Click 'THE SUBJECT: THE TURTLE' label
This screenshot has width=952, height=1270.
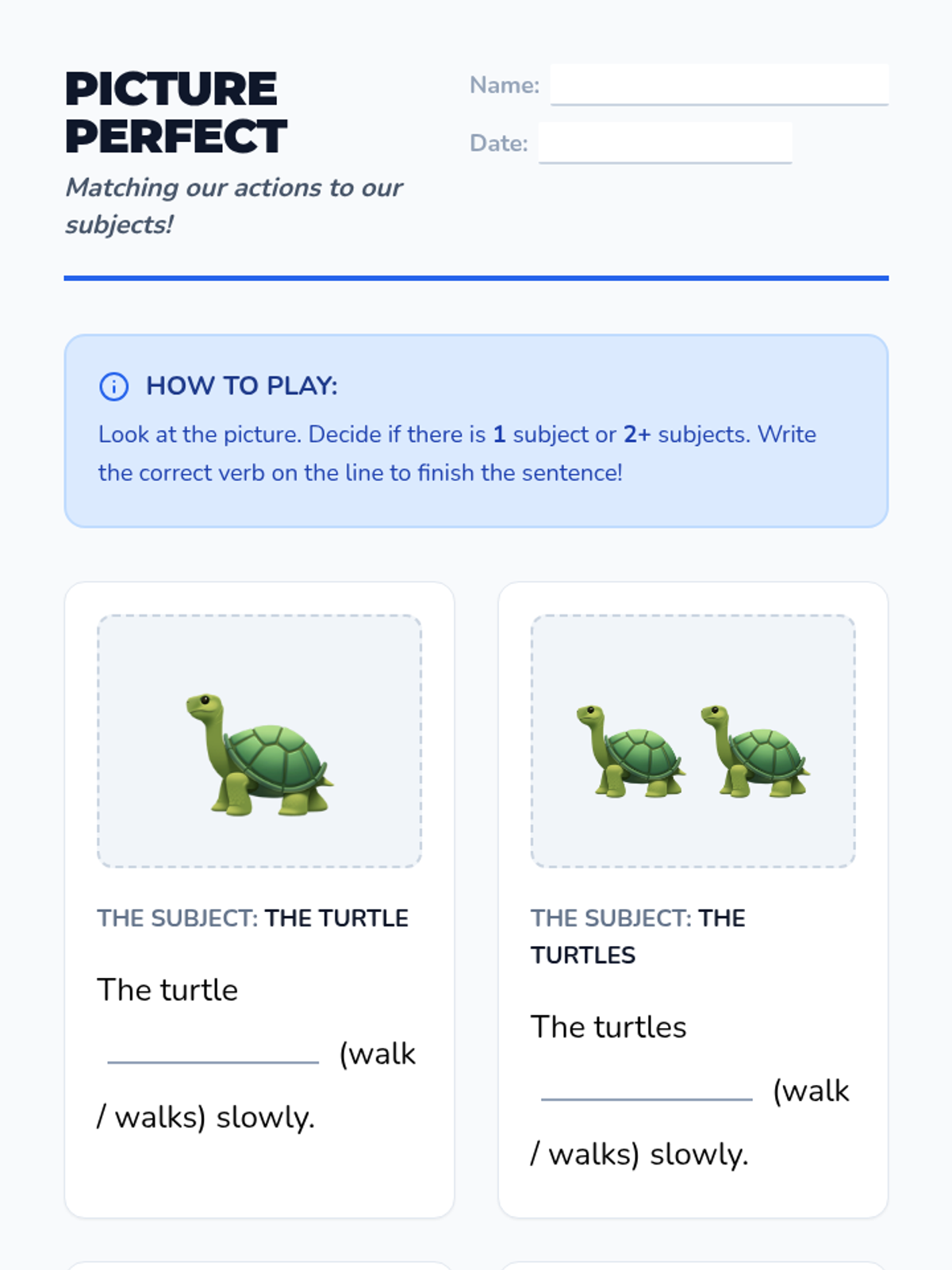(x=252, y=918)
